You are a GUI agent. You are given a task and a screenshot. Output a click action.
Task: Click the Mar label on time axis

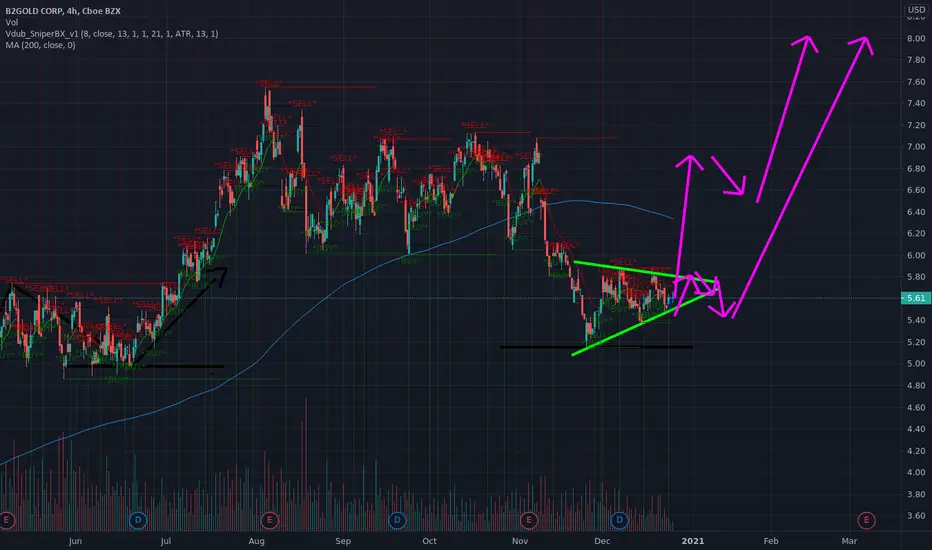pyautogui.click(x=849, y=541)
